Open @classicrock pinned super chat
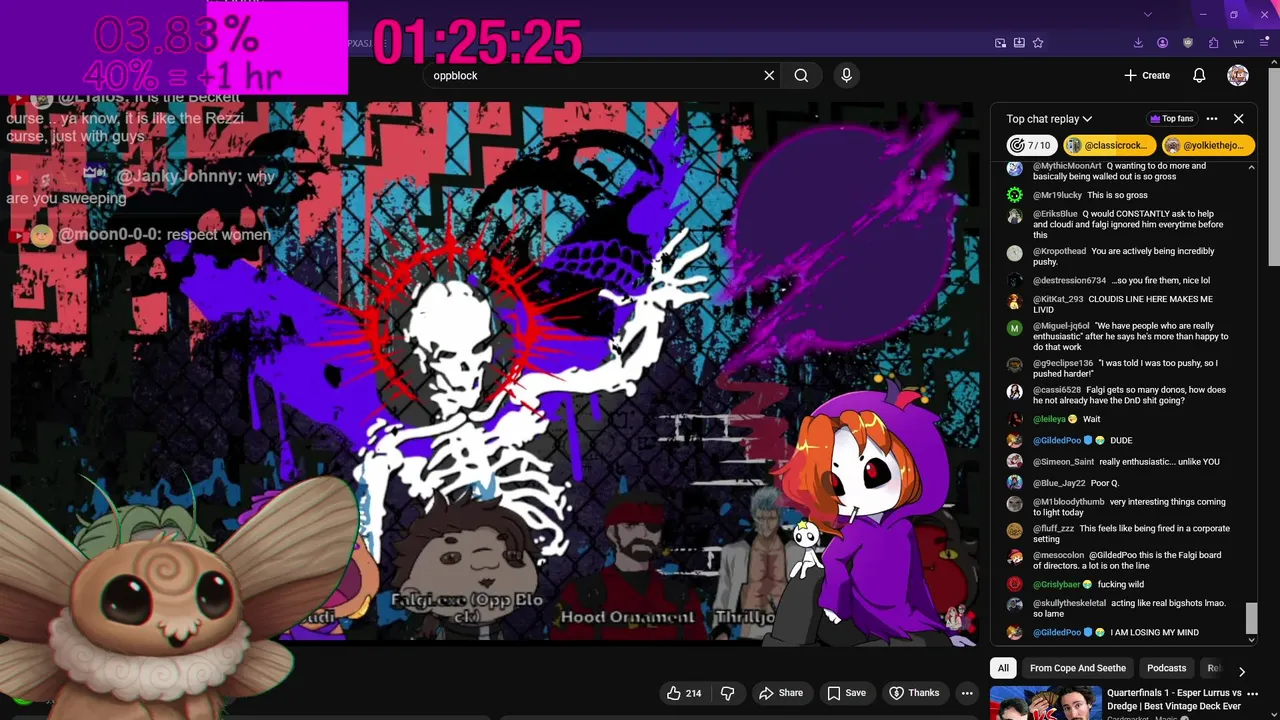This screenshot has width=1280, height=720. tap(1108, 145)
